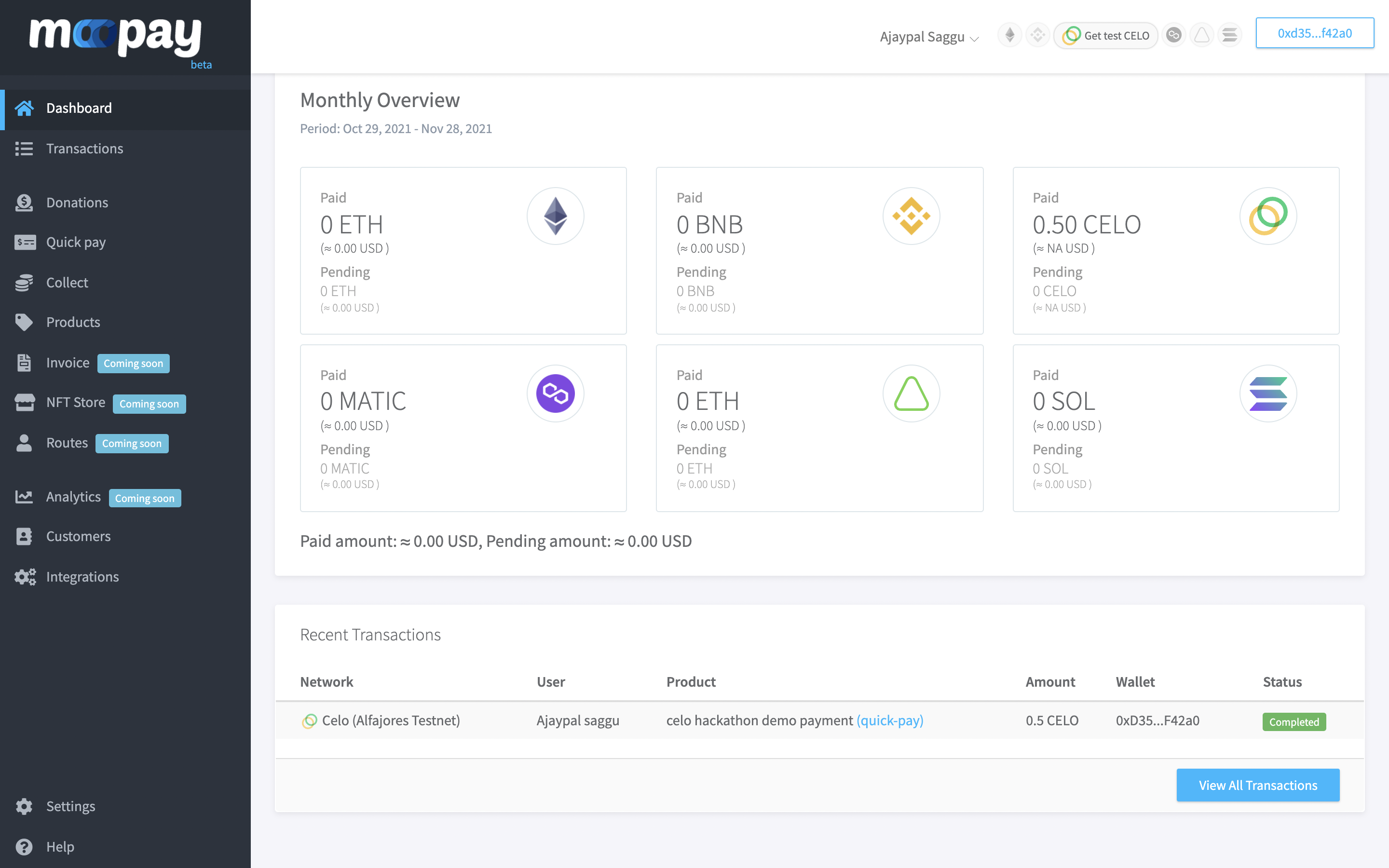Viewport: 1389px width, 868px height.
Task: Follow the (quick-pay) link
Action: [890, 720]
